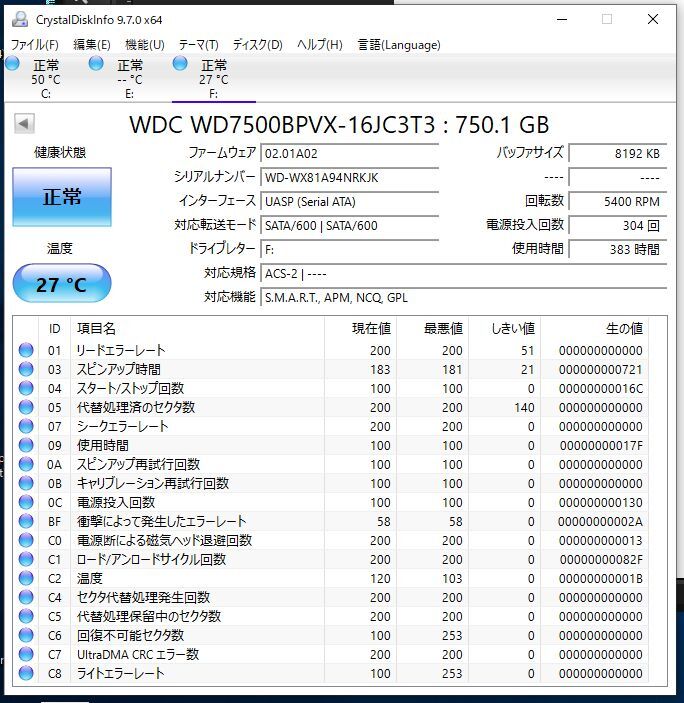Open the ヘルプ(H) menu
Image resolution: width=684 pixels, height=703 pixels.
320,45
